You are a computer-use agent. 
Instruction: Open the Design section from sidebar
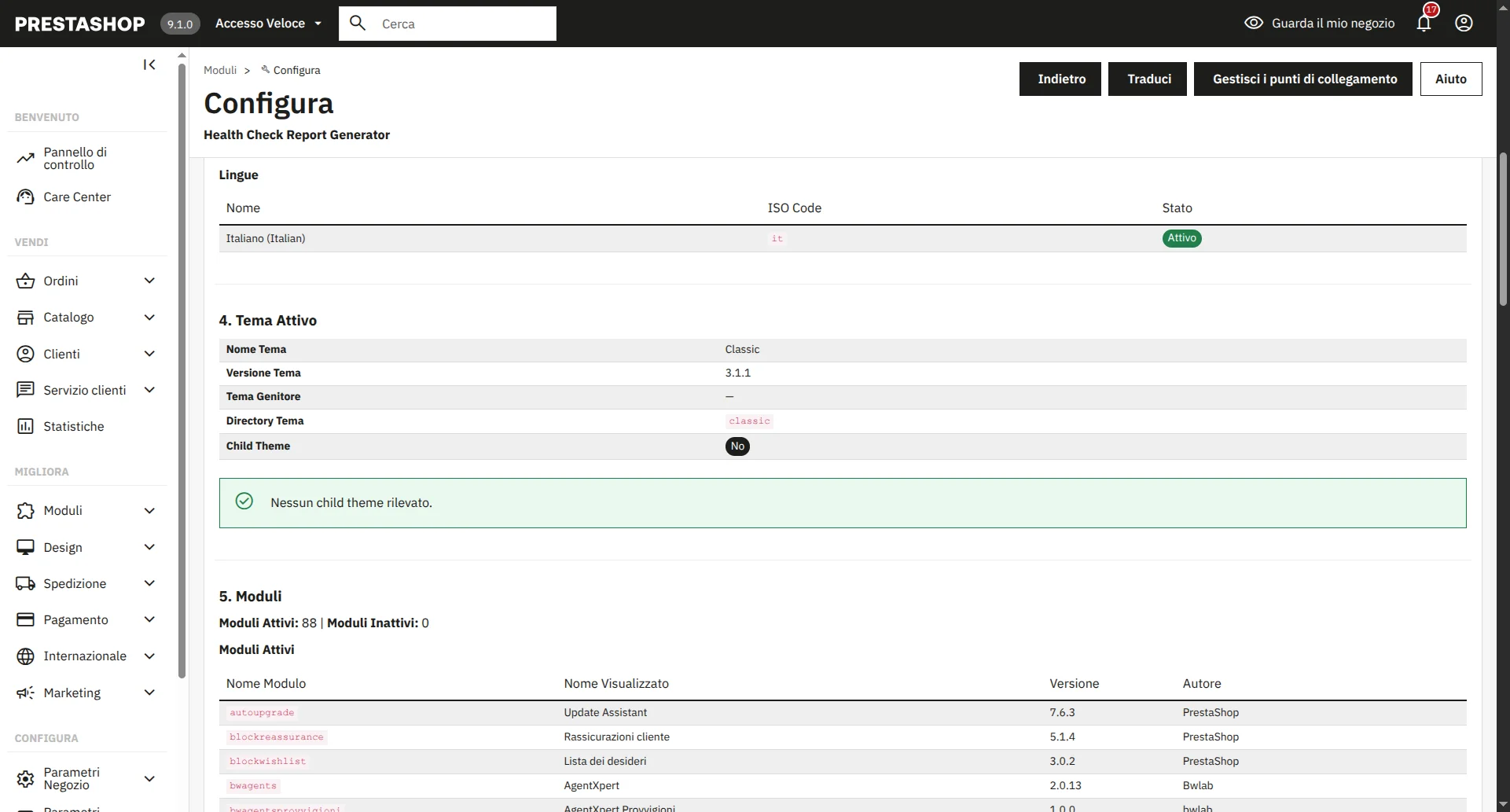point(63,547)
